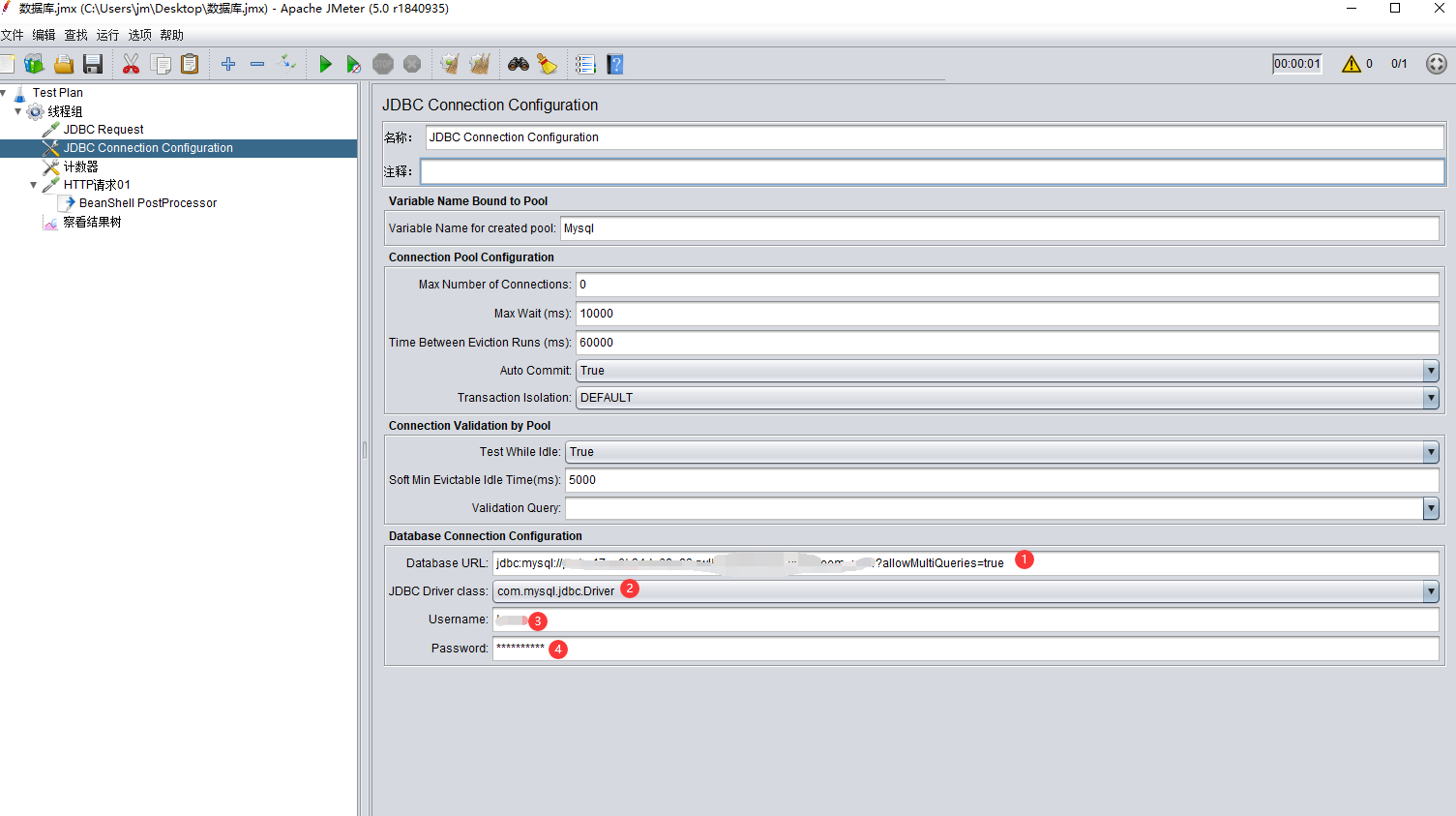
Task: Click the Max Number of Connections field
Action: coord(1007,285)
